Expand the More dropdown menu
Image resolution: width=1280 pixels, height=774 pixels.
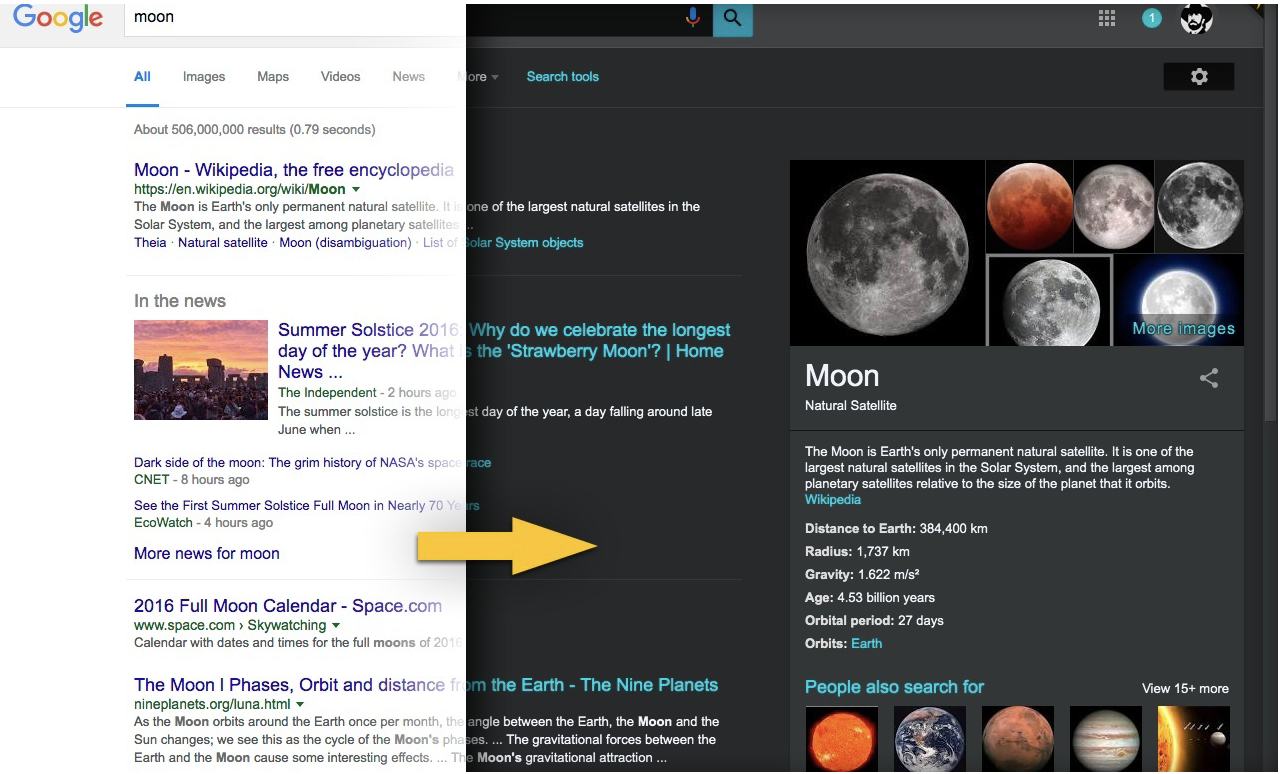coord(478,77)
